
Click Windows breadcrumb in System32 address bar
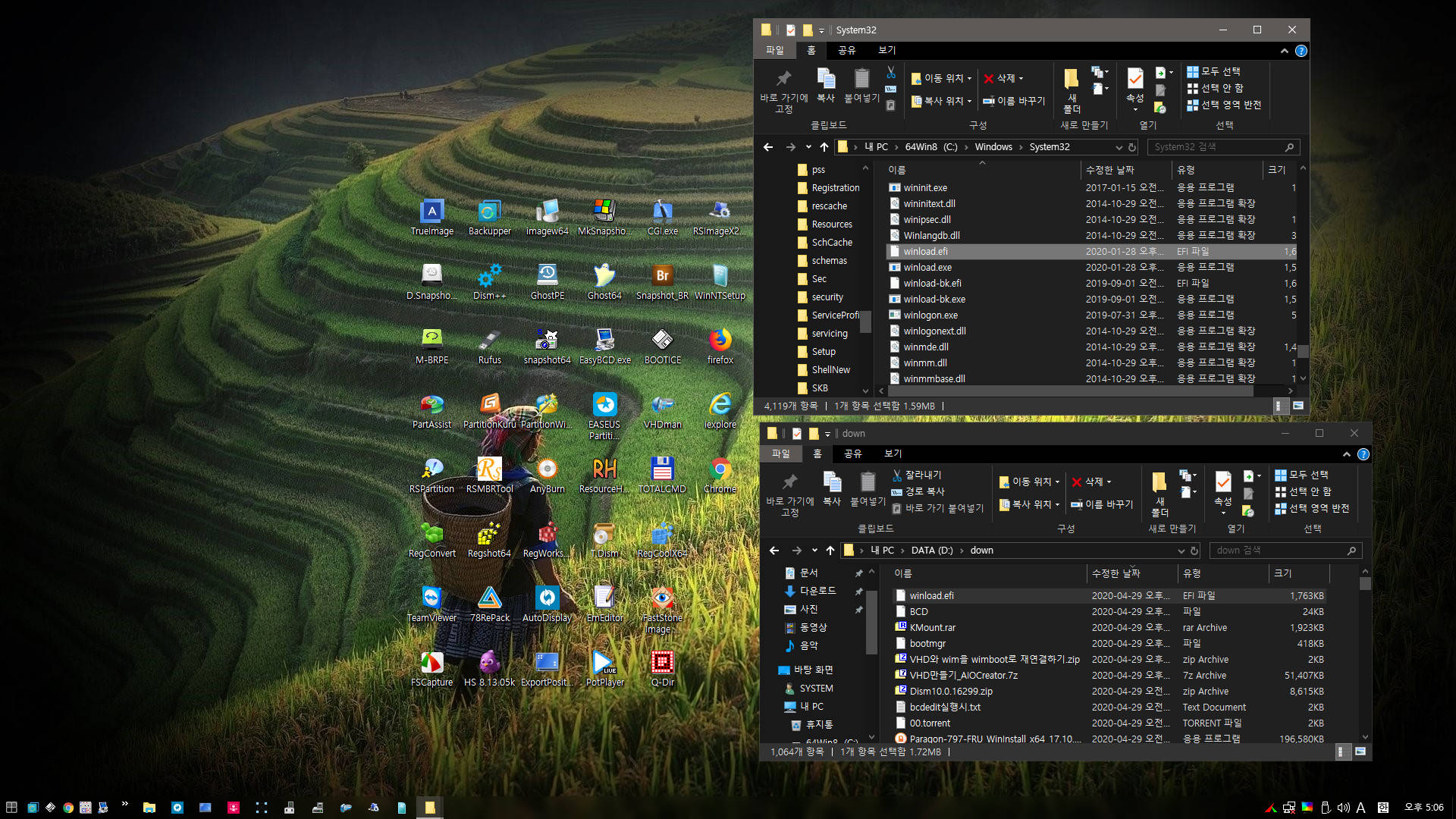(x=993, y=147)
